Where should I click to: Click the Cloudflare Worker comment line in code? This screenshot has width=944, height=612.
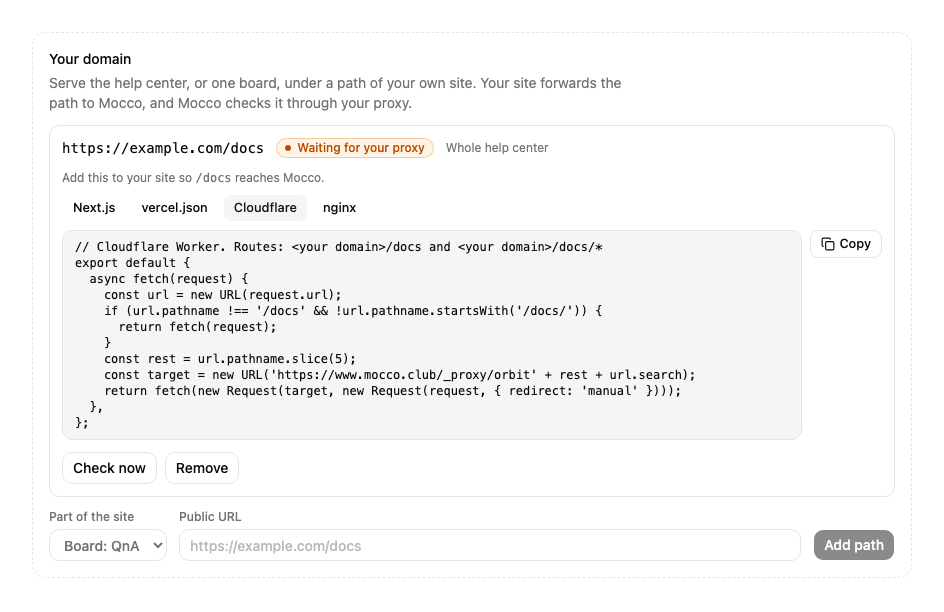tap(339, 247)
